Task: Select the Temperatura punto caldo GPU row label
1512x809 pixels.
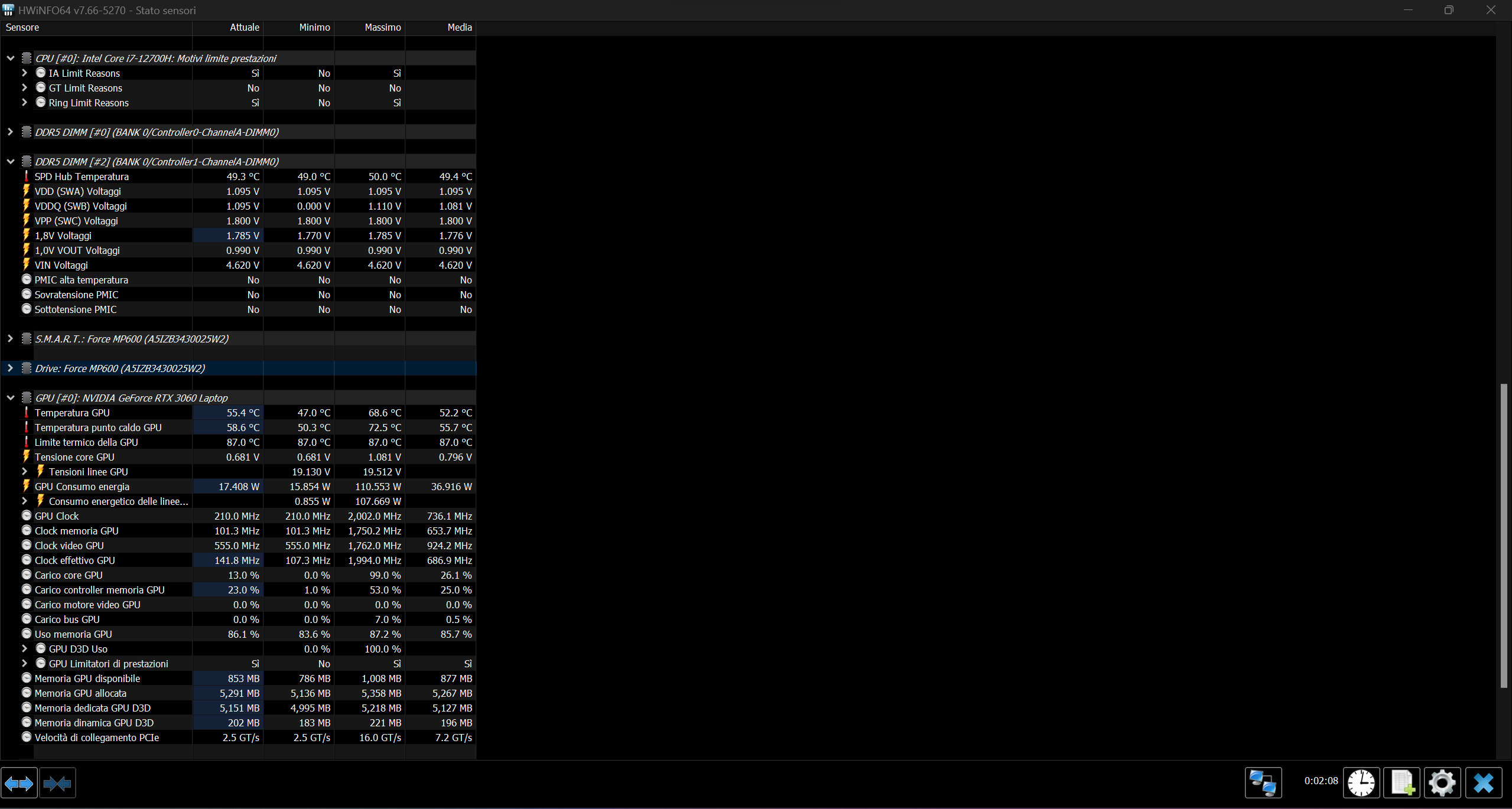Action: pyautogui.click(x=98, y=427)
